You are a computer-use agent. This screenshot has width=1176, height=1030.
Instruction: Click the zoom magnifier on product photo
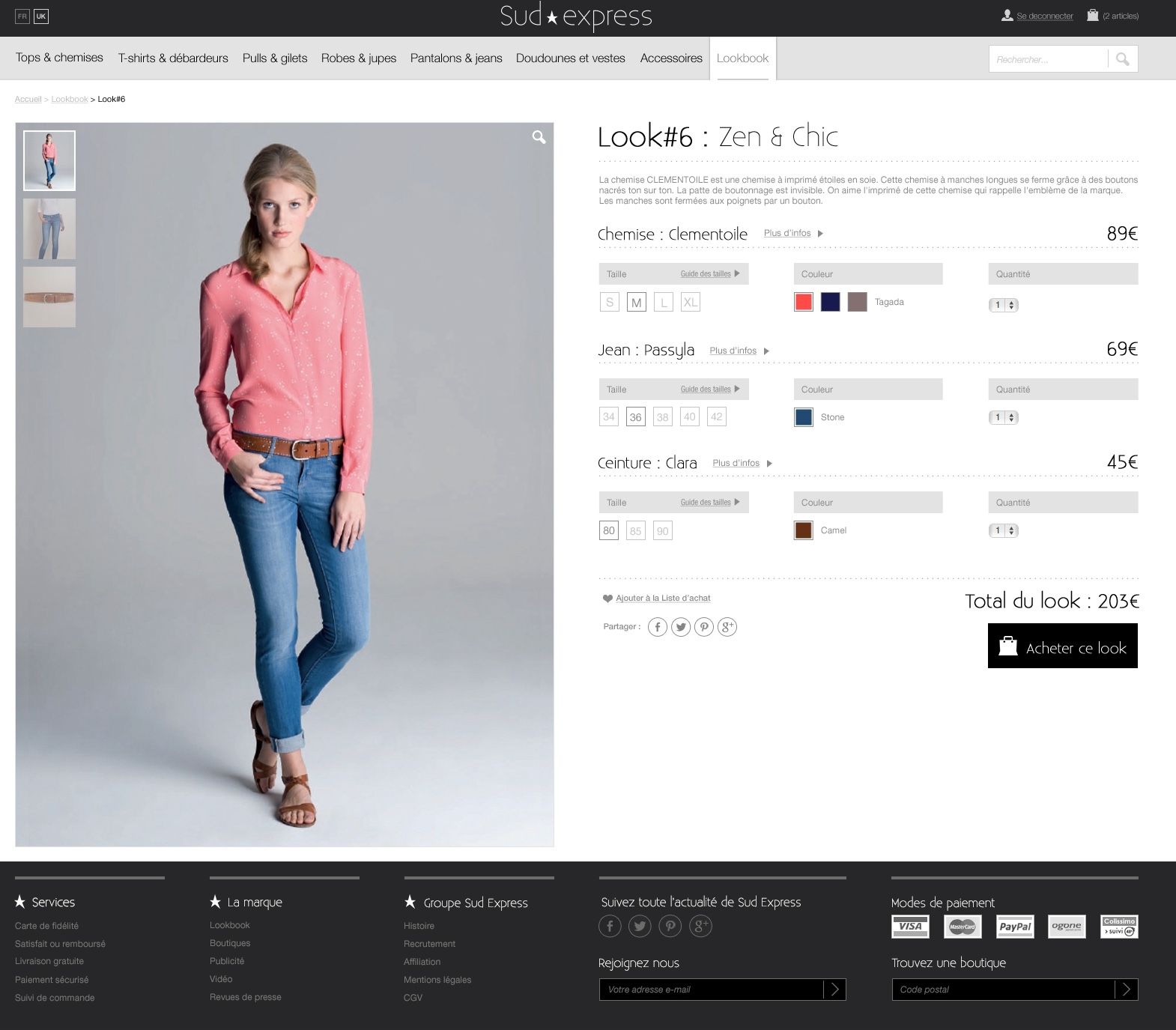click(539, 137)
